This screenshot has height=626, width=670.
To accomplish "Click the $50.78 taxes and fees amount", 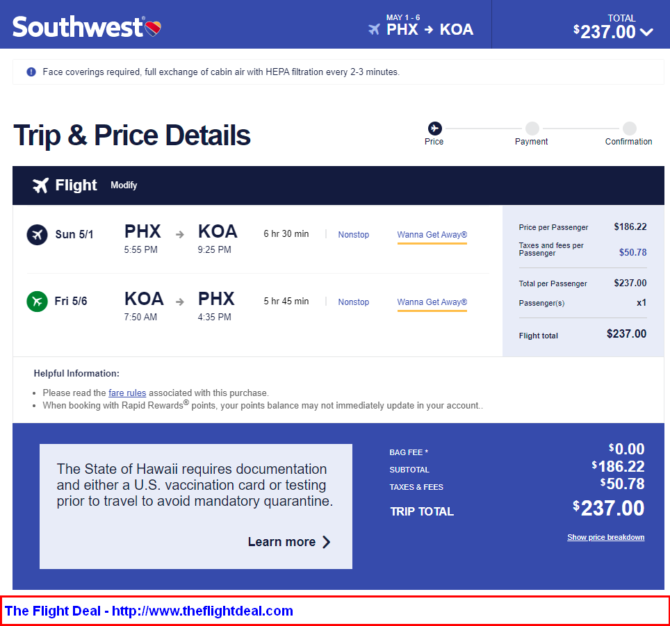I will pos(633,252).
